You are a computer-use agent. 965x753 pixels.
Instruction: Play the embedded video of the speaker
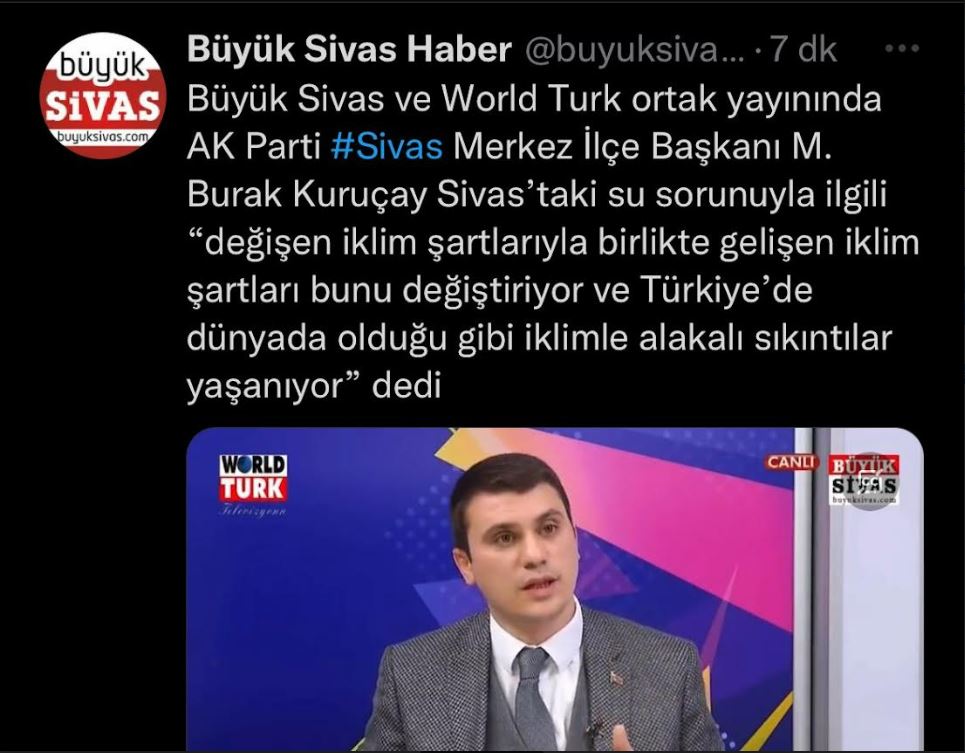tap(555, 589)
